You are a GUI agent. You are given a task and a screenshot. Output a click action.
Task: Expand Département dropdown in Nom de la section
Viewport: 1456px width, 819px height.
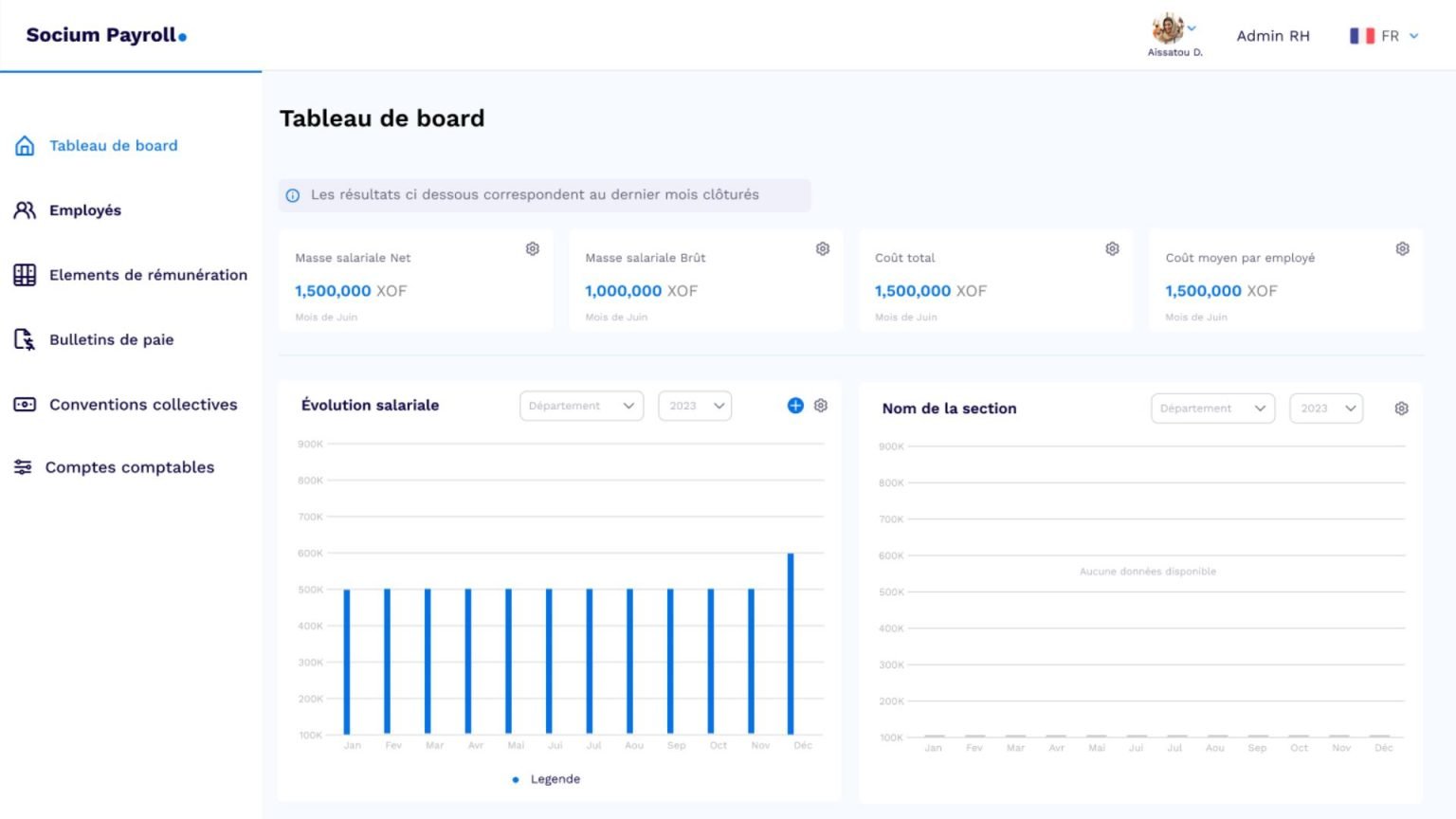coord(1212,409)
